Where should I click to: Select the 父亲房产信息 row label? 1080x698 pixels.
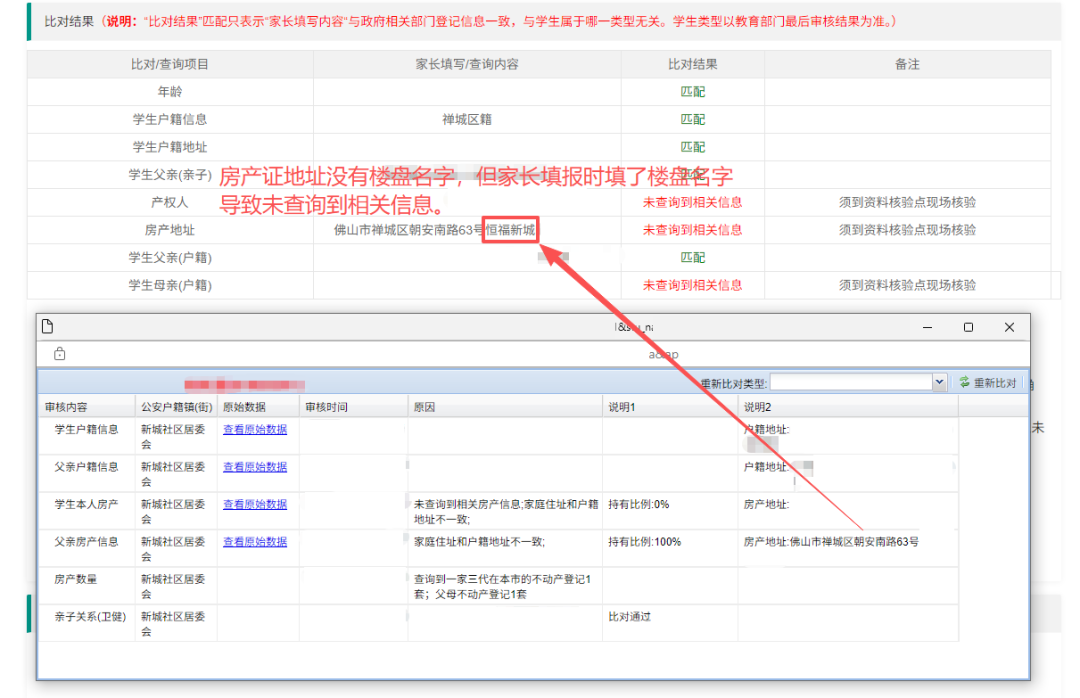click(x=86, y=542)
